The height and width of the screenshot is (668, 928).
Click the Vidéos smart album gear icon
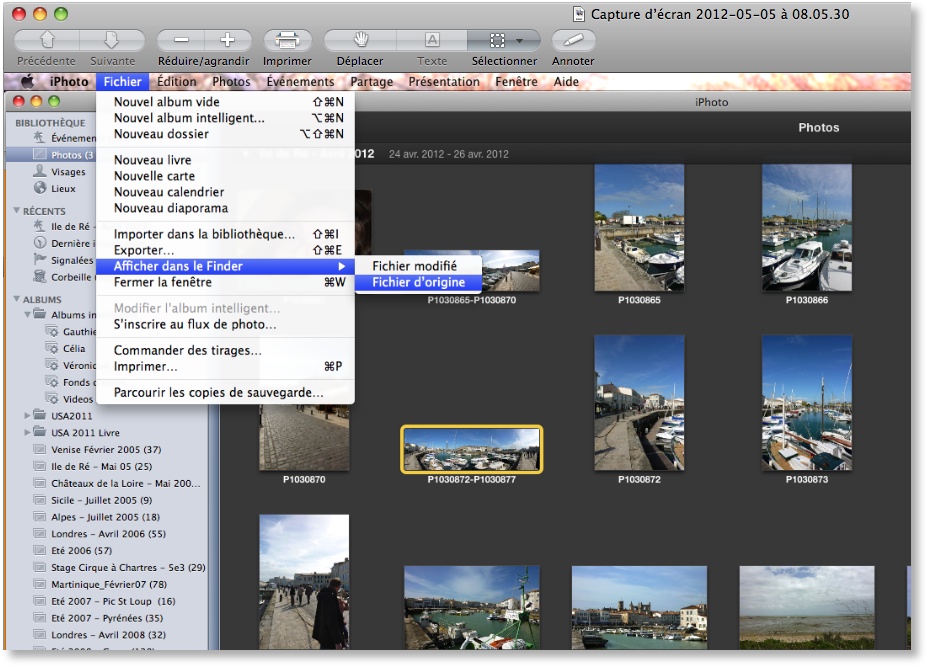coord(52,398)
